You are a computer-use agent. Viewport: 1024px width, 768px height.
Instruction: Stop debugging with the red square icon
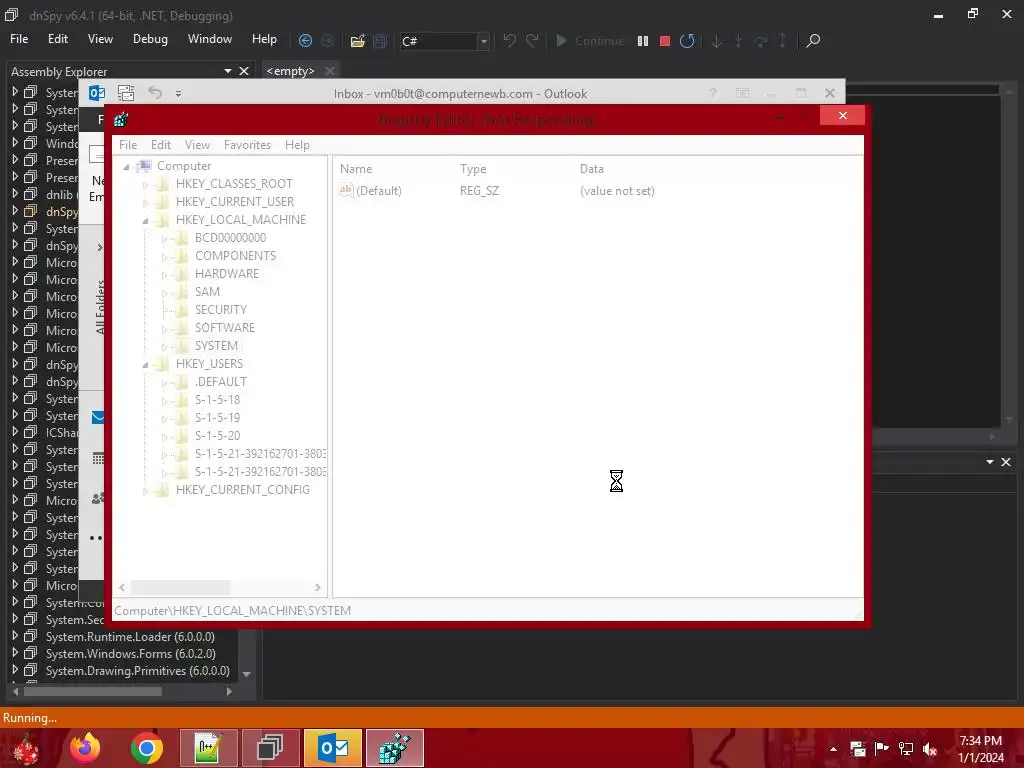coord(665,41)
